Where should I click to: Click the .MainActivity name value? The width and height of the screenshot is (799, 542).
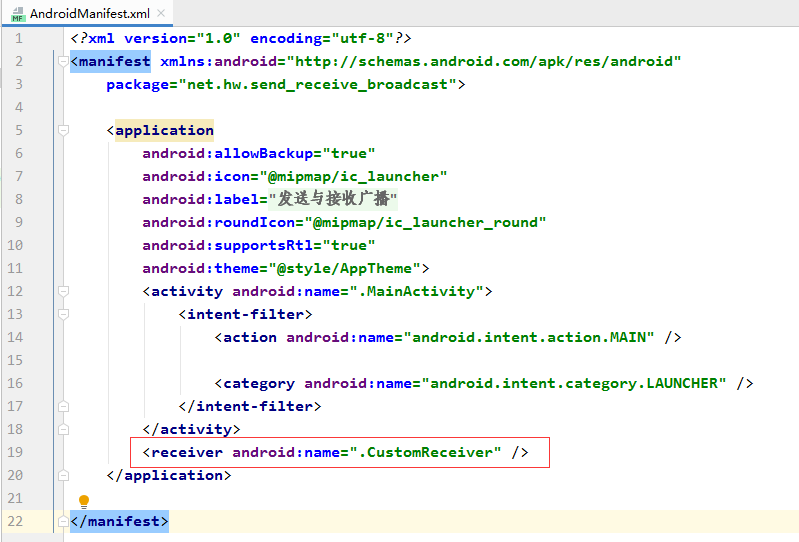coord(416,291)
